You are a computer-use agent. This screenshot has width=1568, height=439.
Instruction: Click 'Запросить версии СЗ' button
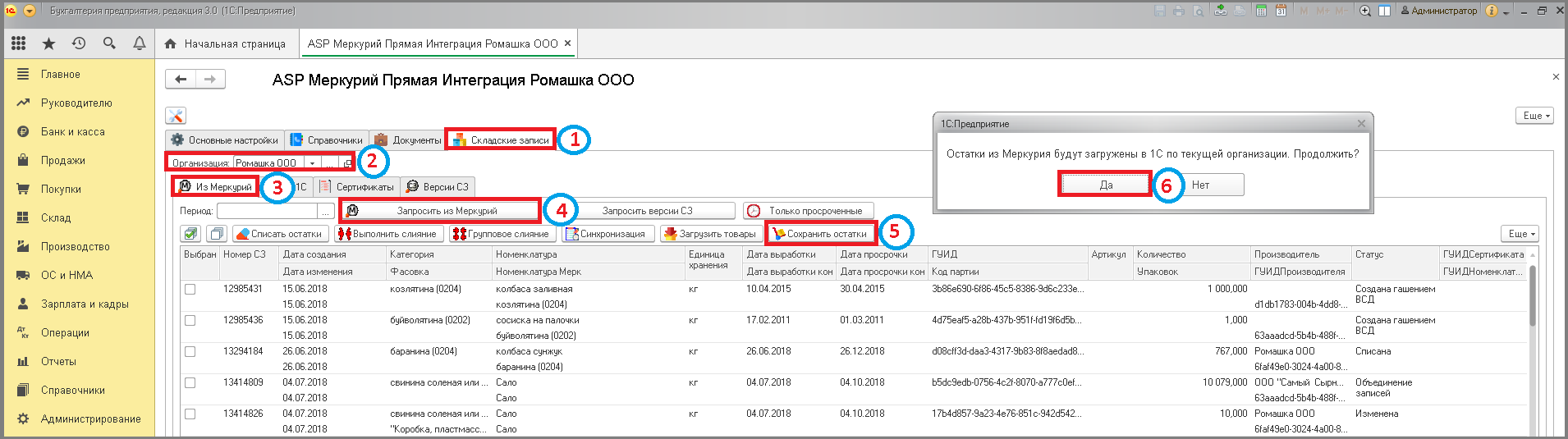pyautogui.click(x=647, y=211)
